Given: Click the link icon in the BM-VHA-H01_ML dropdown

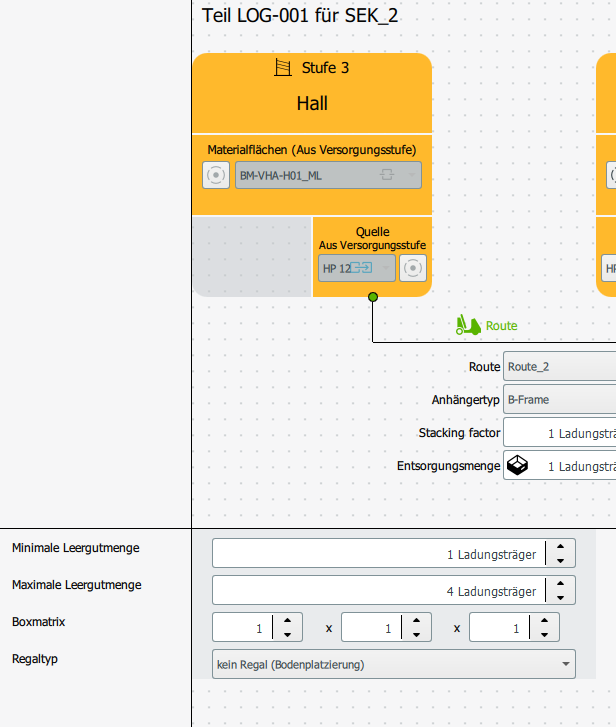Looking at the screenshot, I should [x=387, y=175].
